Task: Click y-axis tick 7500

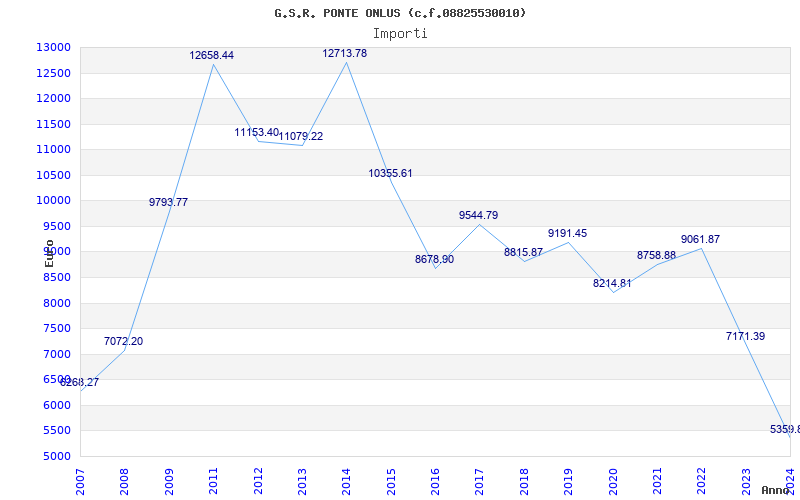Action: (56, 329)
